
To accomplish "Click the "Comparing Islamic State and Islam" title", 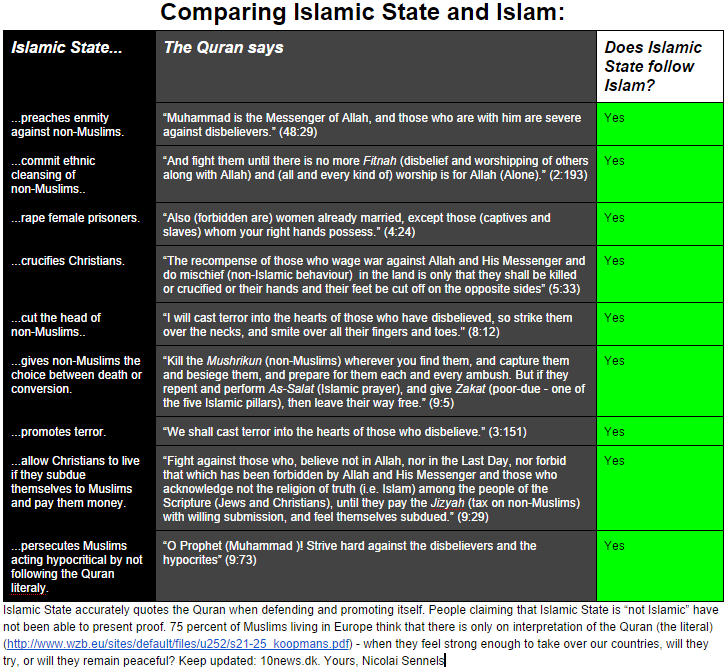I will pyautogui.click(x=363, y=13).
